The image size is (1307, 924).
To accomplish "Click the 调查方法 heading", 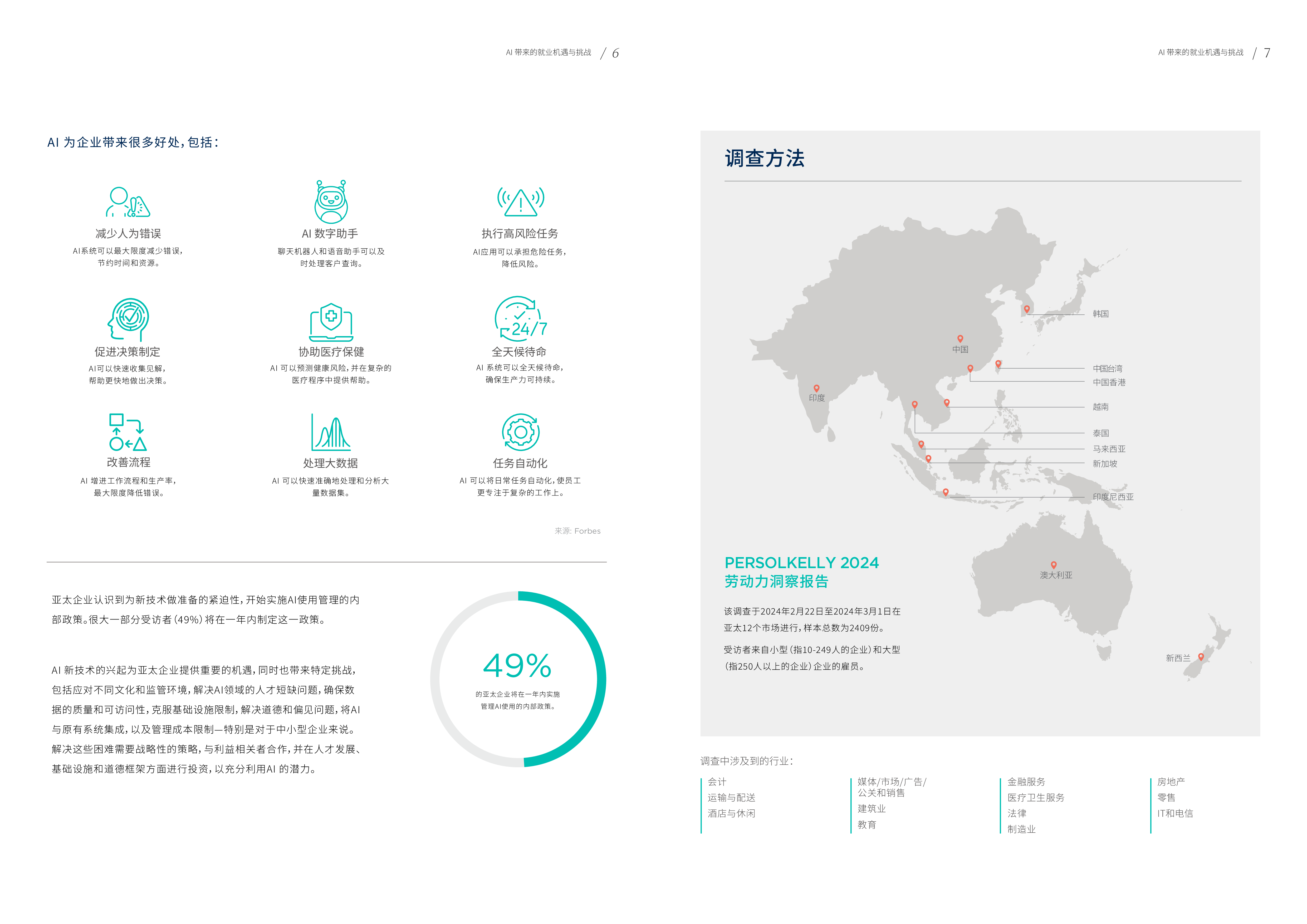I will click(x=765, y=158).
